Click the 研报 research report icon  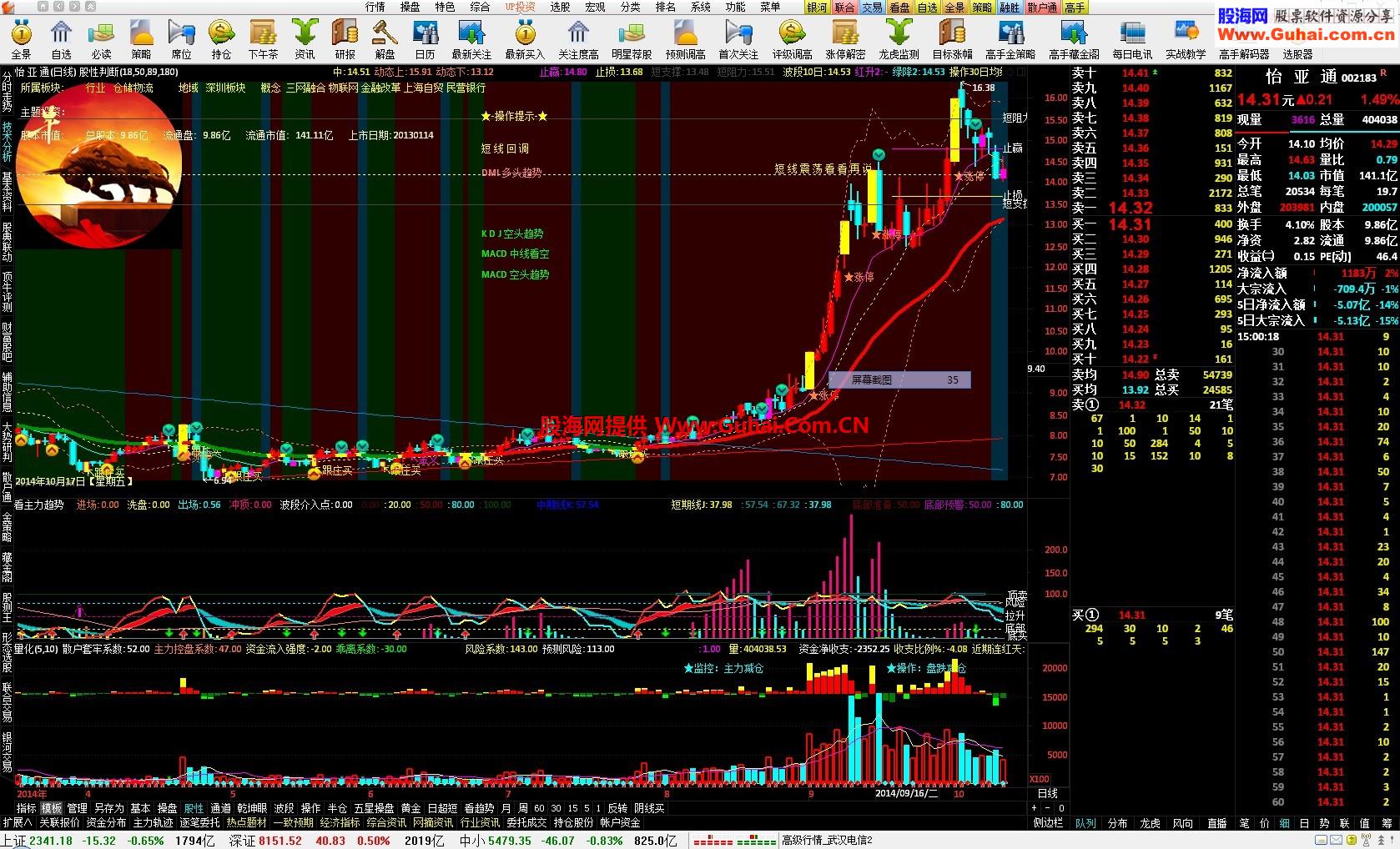point(345,39)
